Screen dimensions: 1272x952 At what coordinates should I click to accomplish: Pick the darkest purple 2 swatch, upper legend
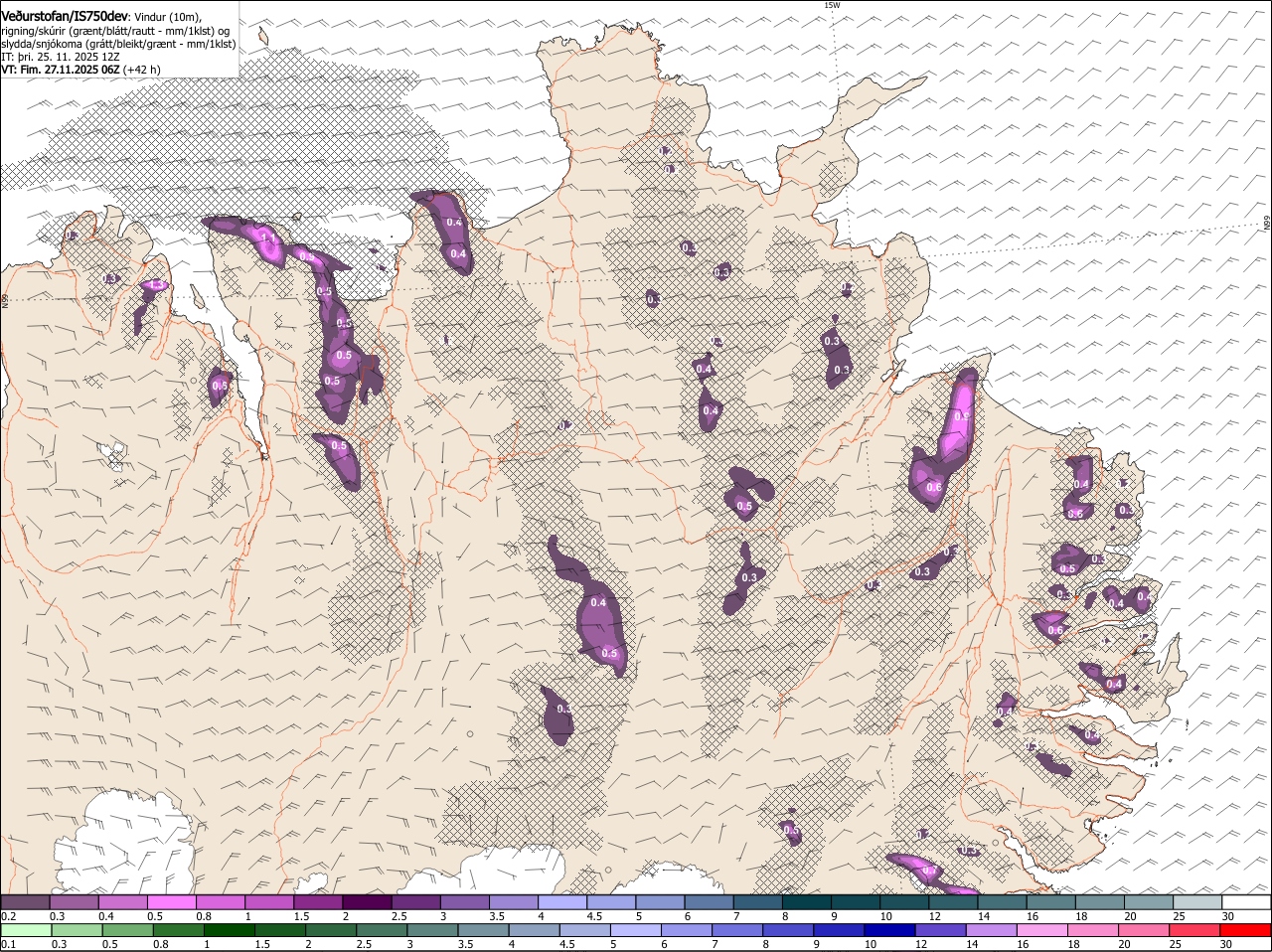click(368, 901)
